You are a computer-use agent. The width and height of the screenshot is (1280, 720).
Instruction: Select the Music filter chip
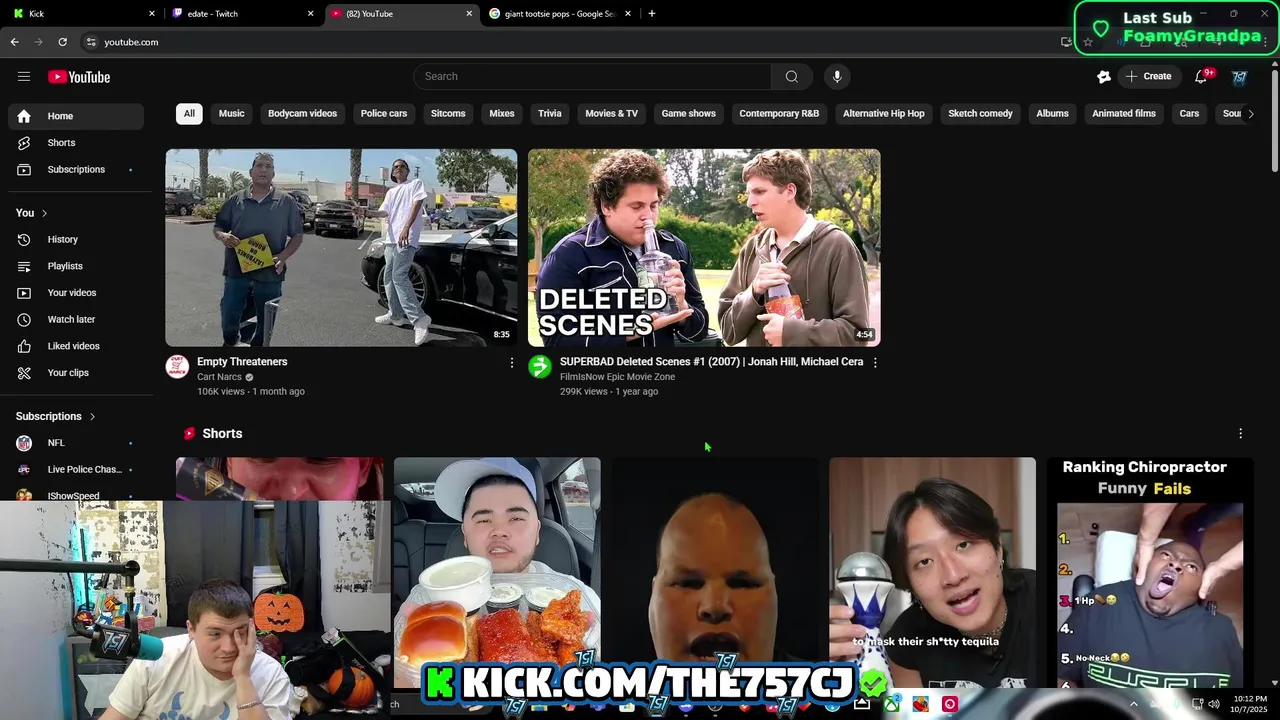(232, 114)
